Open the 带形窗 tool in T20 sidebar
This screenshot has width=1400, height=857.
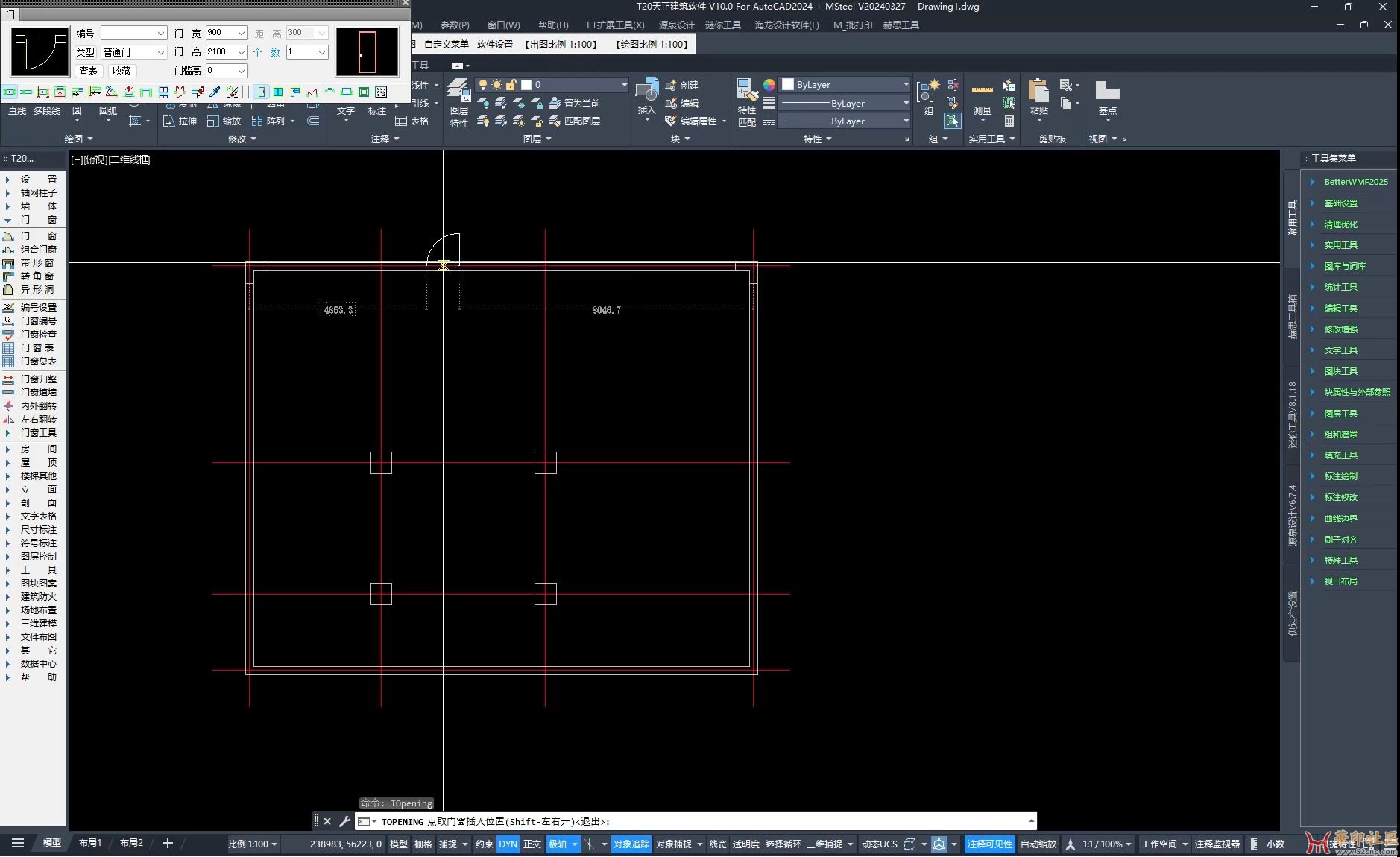(30, 263)
